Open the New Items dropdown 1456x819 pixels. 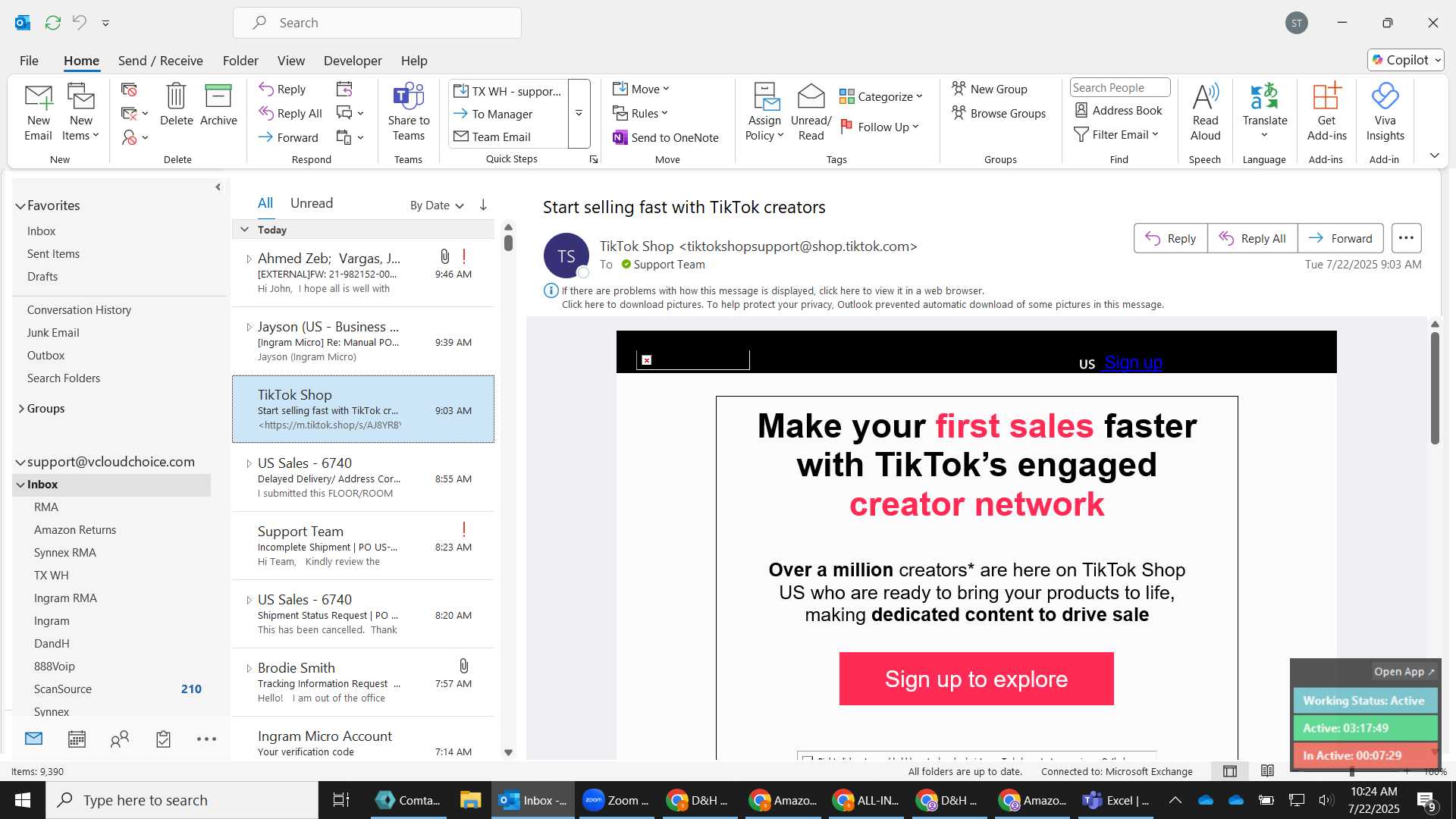coord(80,136)
